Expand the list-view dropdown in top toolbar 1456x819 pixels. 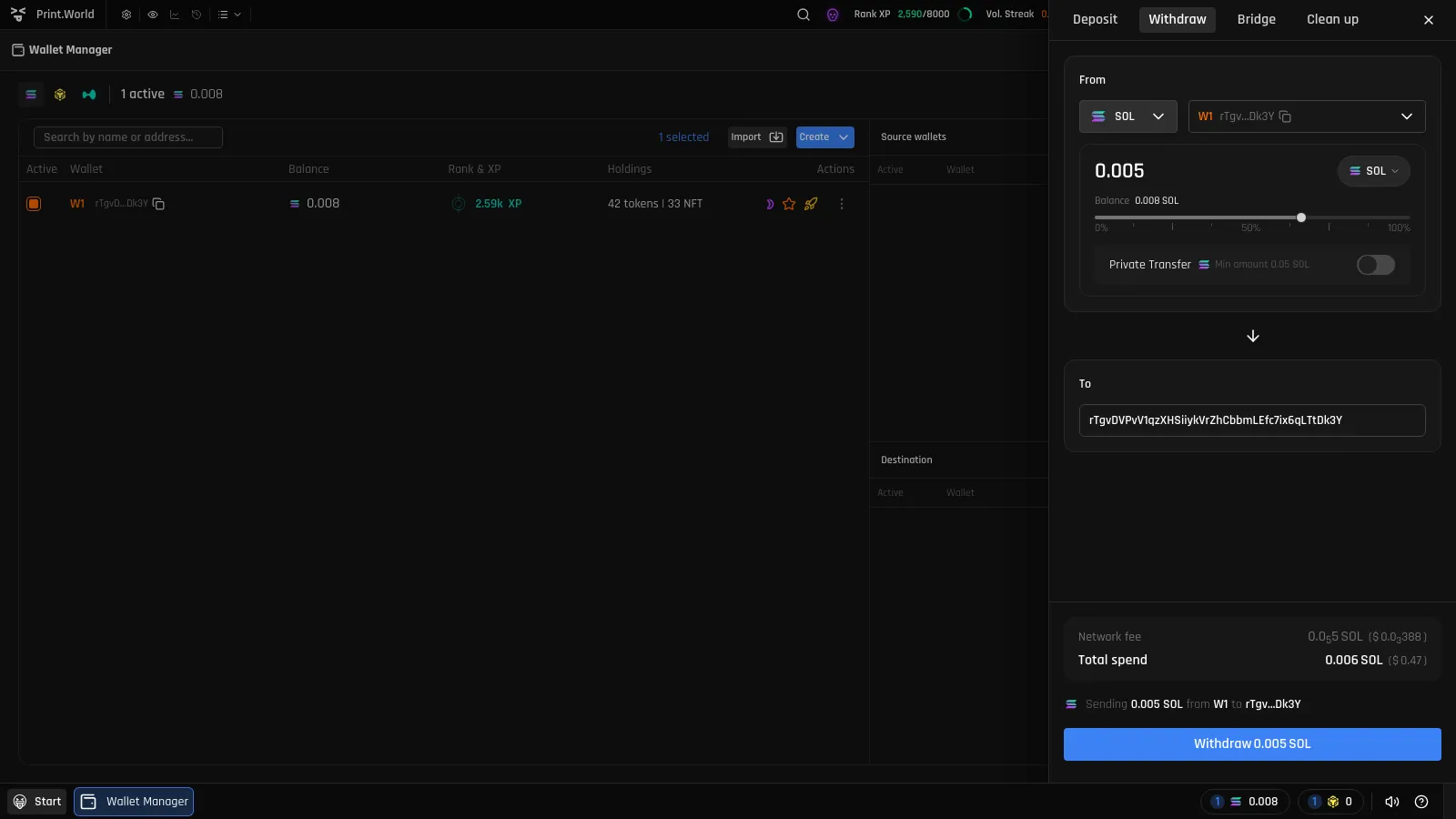tap(229, 15)
